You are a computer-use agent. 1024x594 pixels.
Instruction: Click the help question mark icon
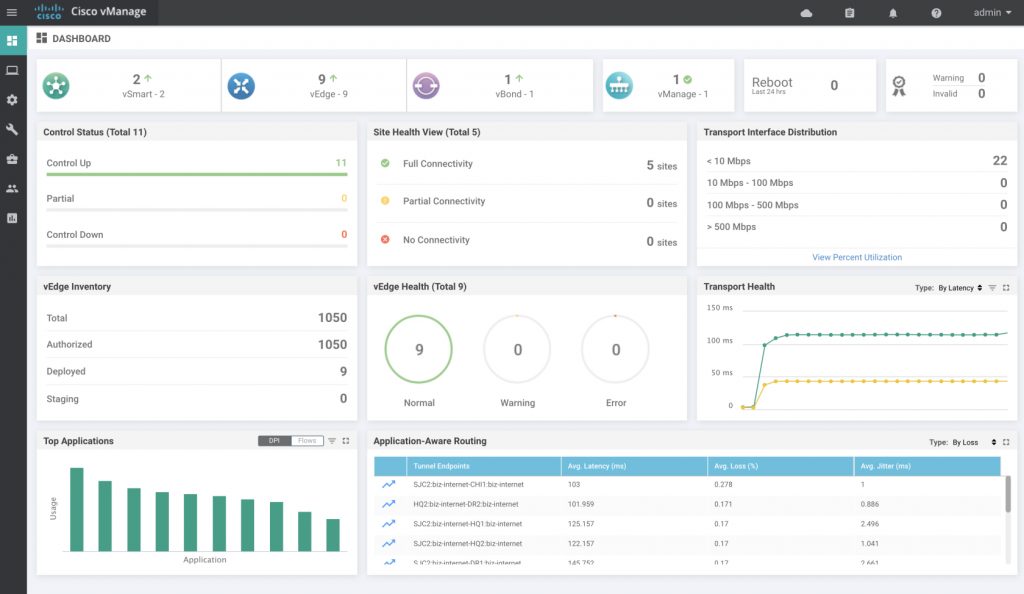coord(936,13)
